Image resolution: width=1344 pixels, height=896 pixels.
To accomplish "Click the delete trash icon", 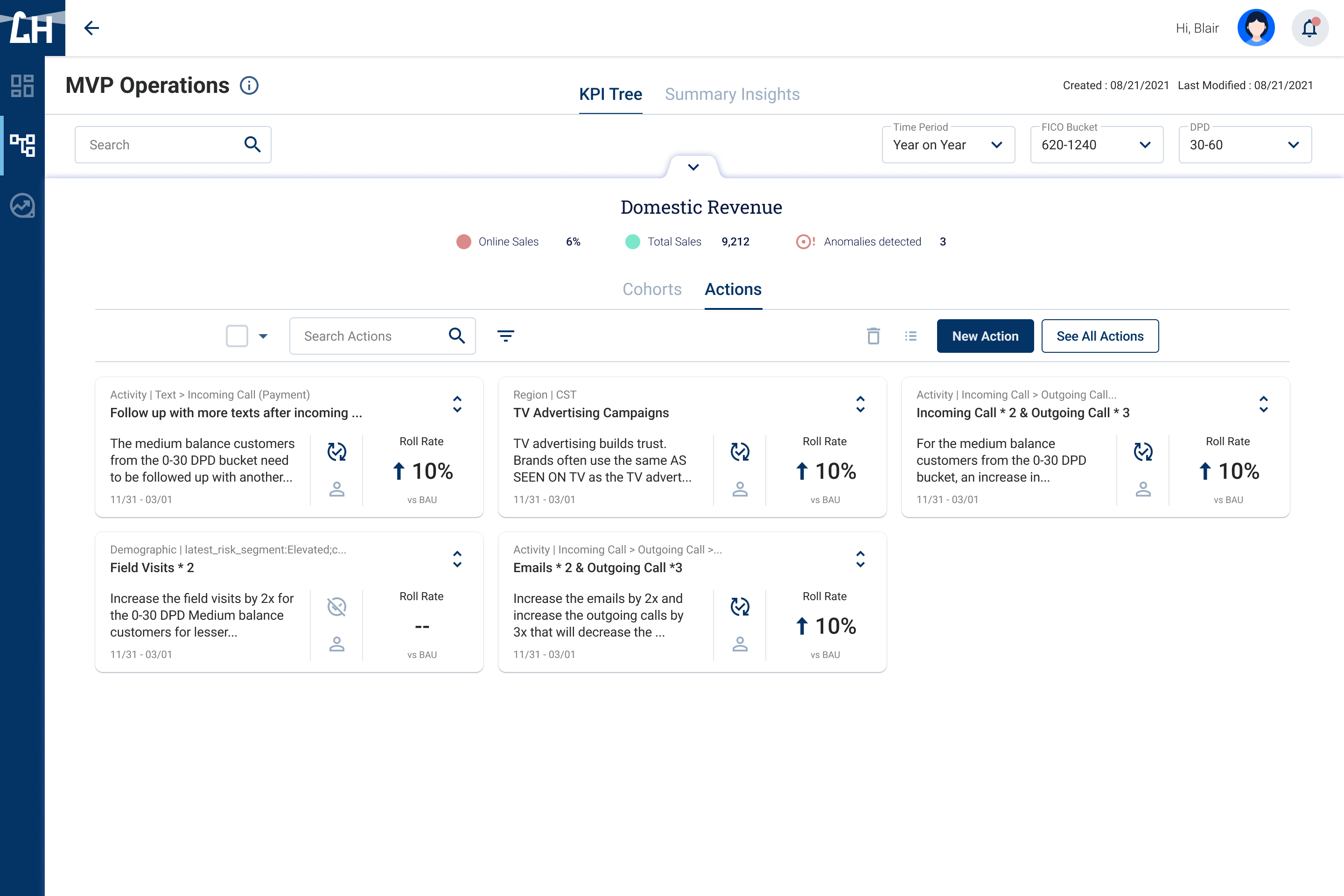I will pos(873,336).
